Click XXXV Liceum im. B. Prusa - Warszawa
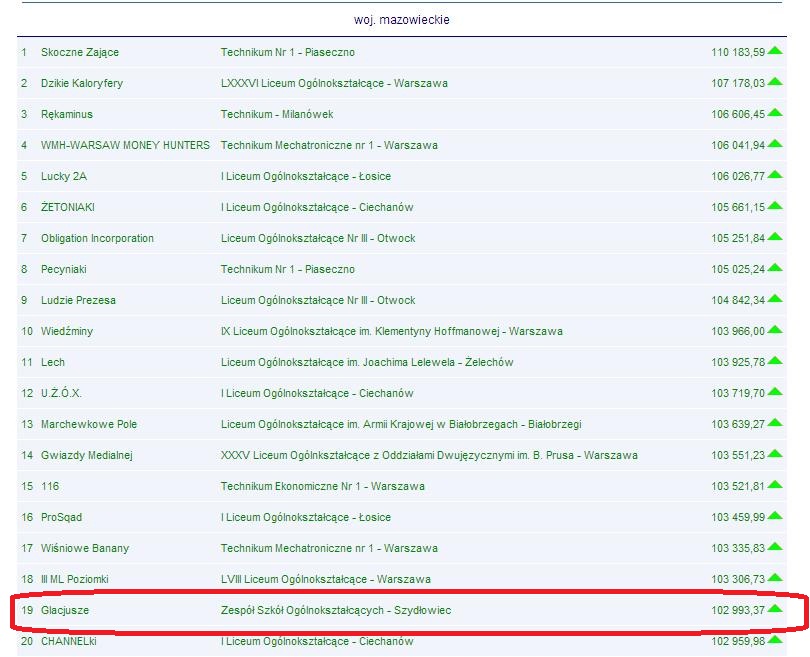The width and height of the screenshot is (810, 657). pos(429,455)
